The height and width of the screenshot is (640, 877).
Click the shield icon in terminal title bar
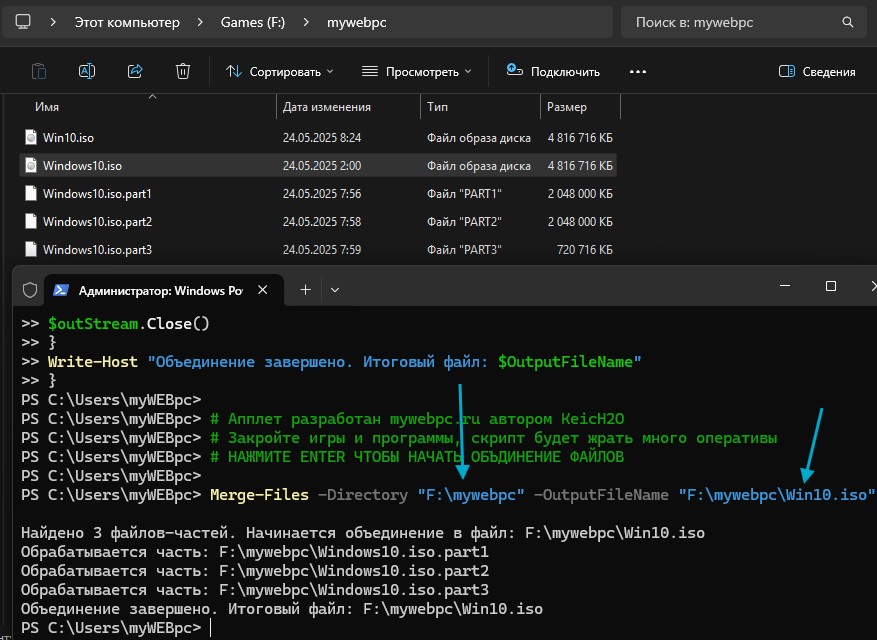point(30,290)
